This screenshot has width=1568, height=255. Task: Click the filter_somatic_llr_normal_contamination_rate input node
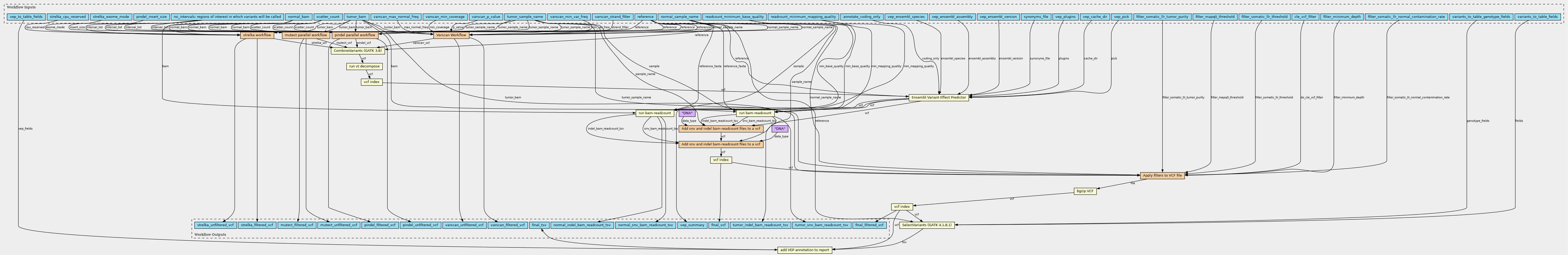pos(1405,17)
